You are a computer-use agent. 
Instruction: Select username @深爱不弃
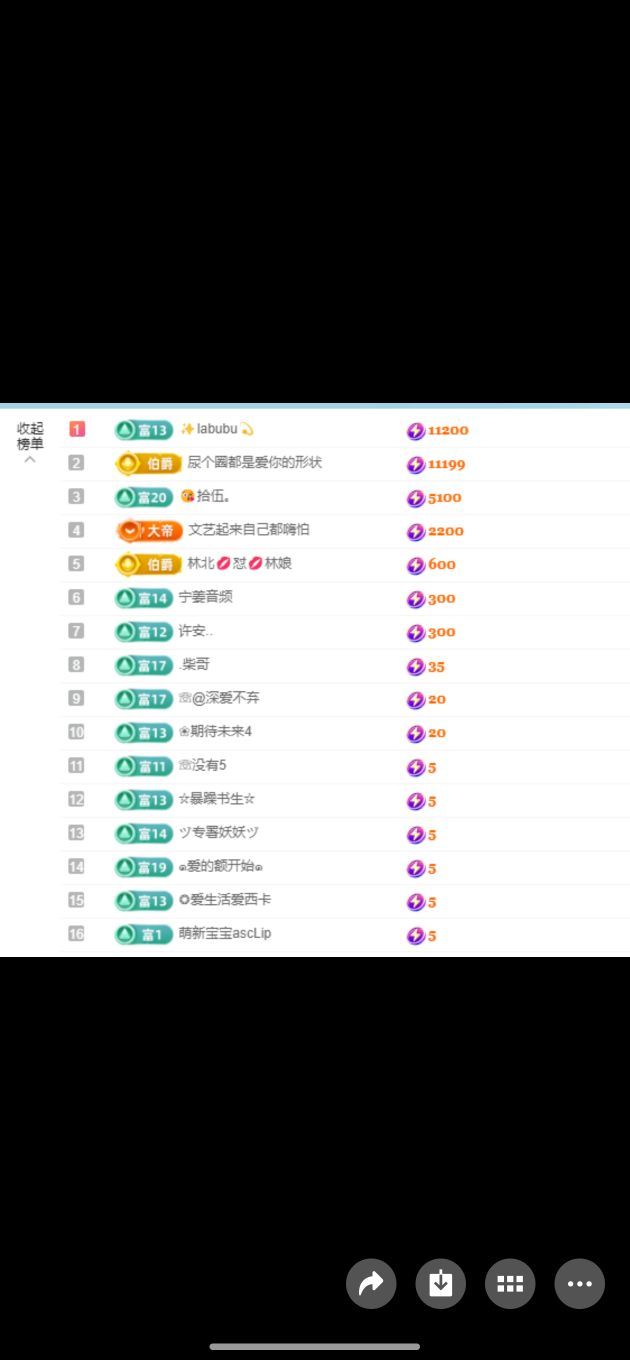click(x=226, y=698)
